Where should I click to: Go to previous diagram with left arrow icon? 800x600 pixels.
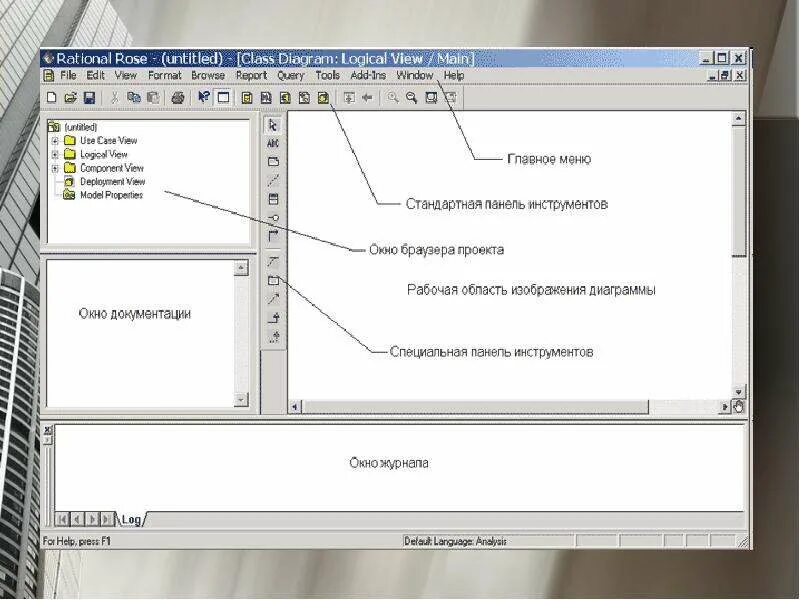[367, 97]
